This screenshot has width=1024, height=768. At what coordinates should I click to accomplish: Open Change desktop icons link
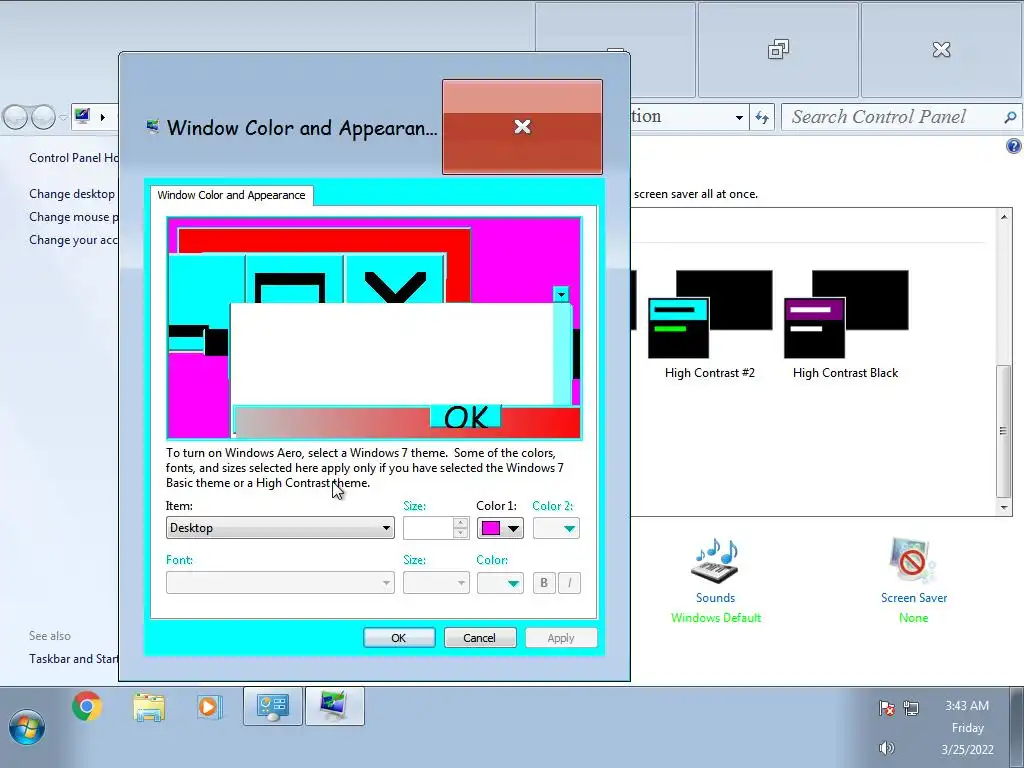coord(72,194)
